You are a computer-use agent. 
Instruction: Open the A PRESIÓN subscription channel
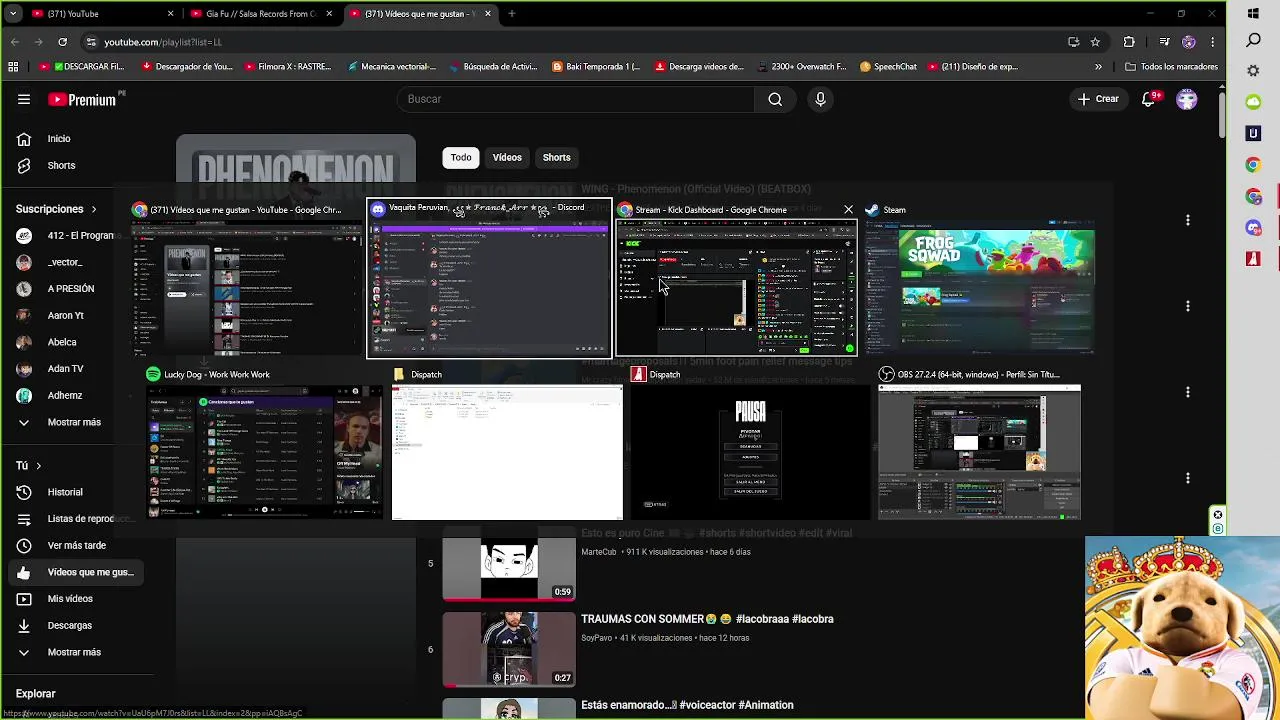coord(70,289)
